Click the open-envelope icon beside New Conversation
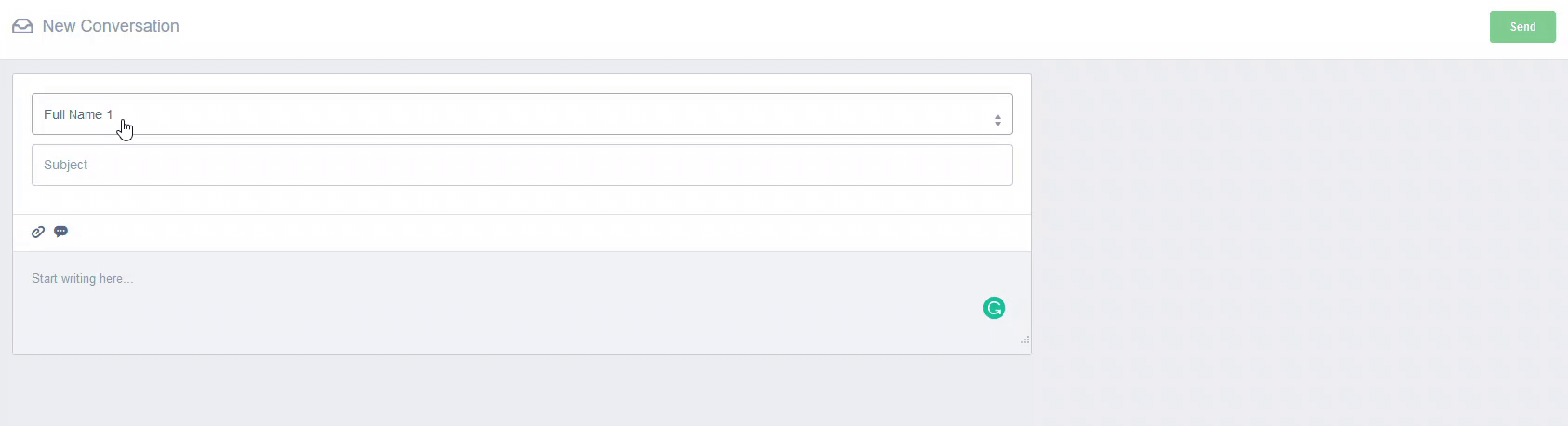 (22, 26)
